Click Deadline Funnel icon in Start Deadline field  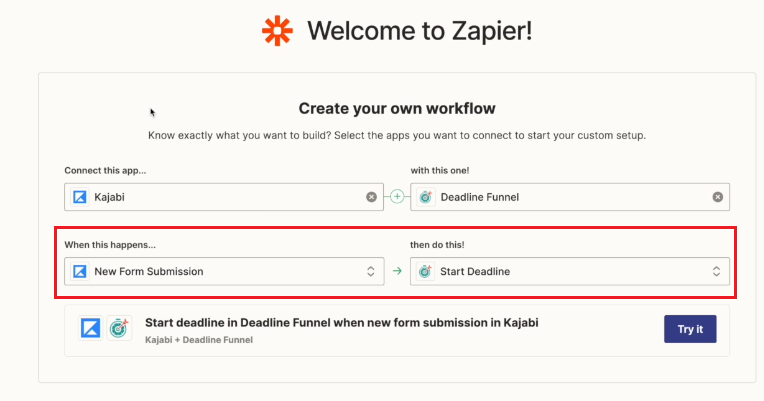pyautogui.click(x=425, y=271)
